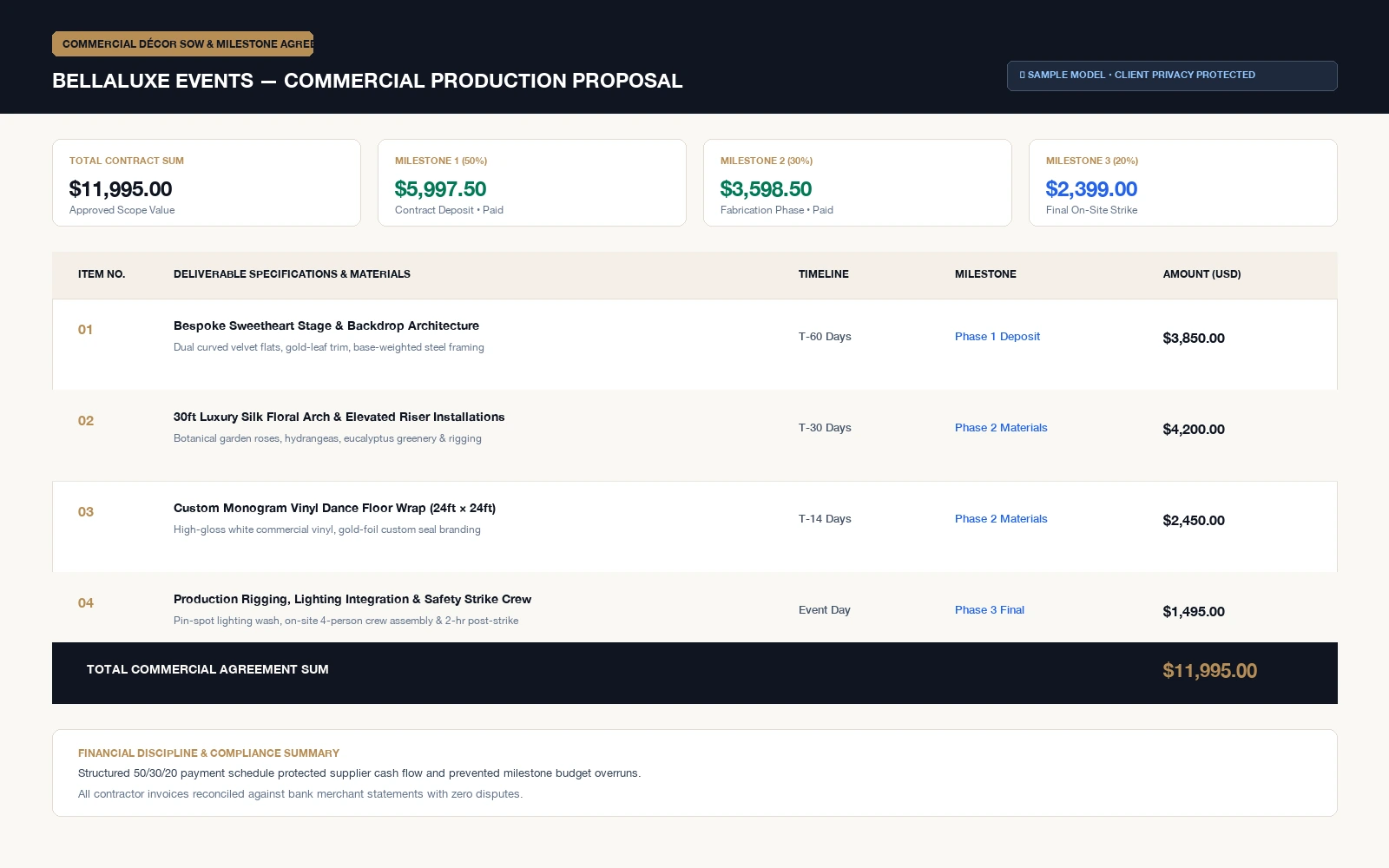Image resolution: width=1389 pixels, height=868 pixels.
Task: Select the $1,495.00 amount cell
Action: (x=1194, y=612)
